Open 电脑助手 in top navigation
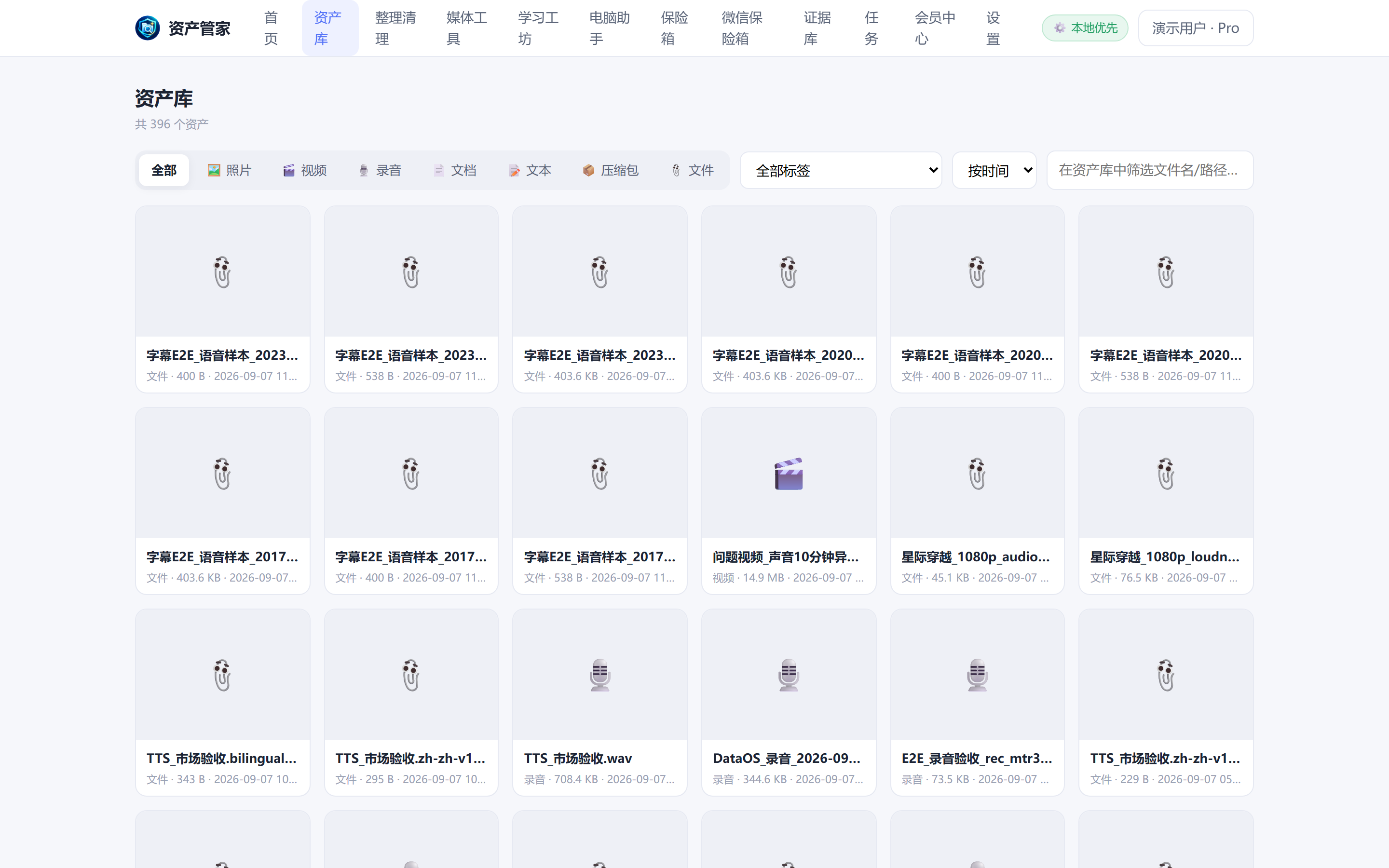1389x868 pixels. pyautogui.click(x=610, y=28)
